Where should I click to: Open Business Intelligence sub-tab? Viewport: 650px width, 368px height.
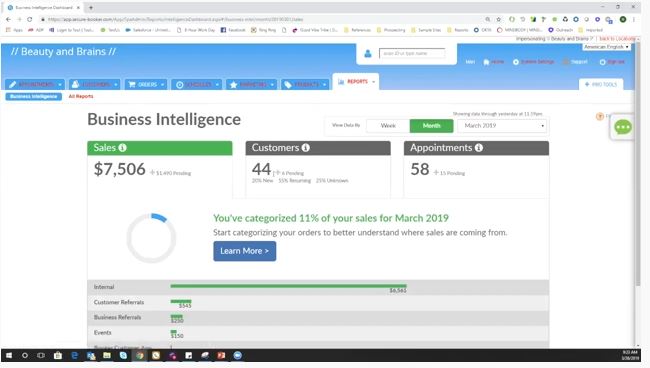coord(34,96)
